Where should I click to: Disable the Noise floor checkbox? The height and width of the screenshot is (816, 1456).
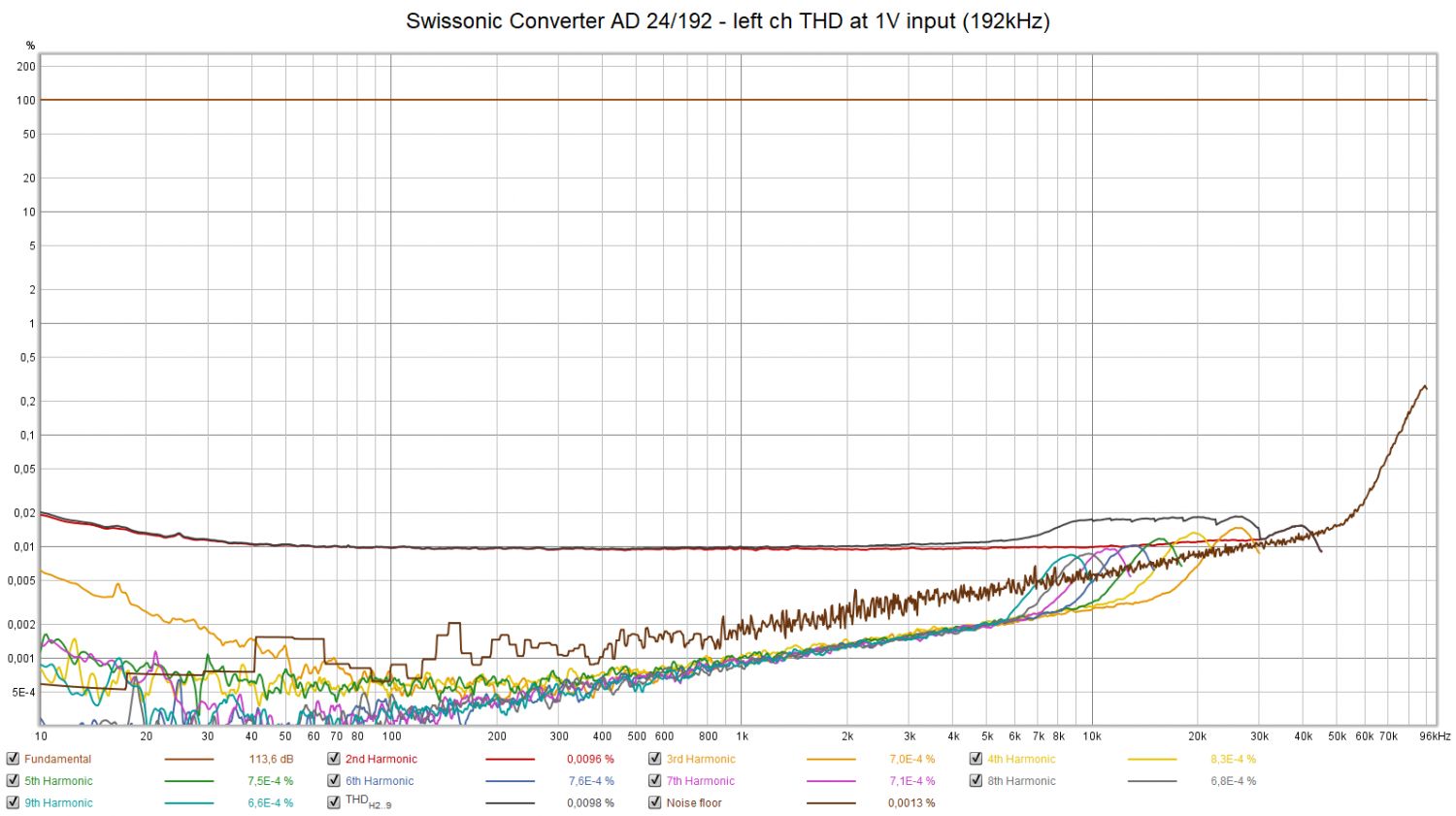[655, 802]
